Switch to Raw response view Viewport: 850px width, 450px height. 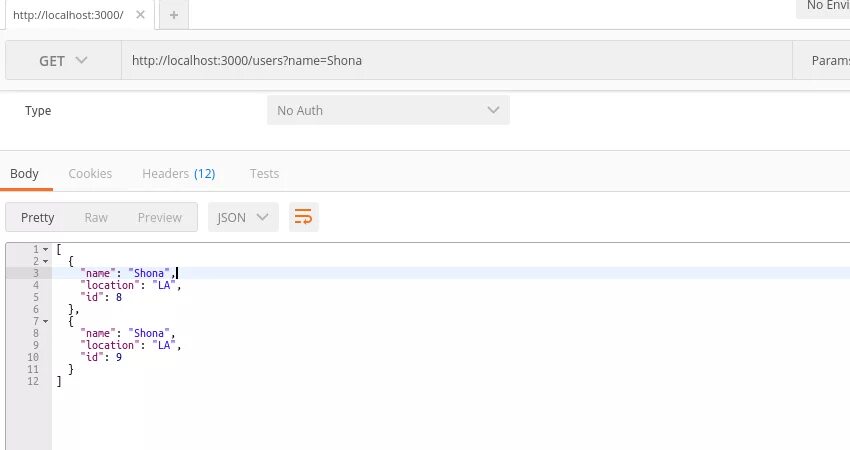[x=96, y=217]
